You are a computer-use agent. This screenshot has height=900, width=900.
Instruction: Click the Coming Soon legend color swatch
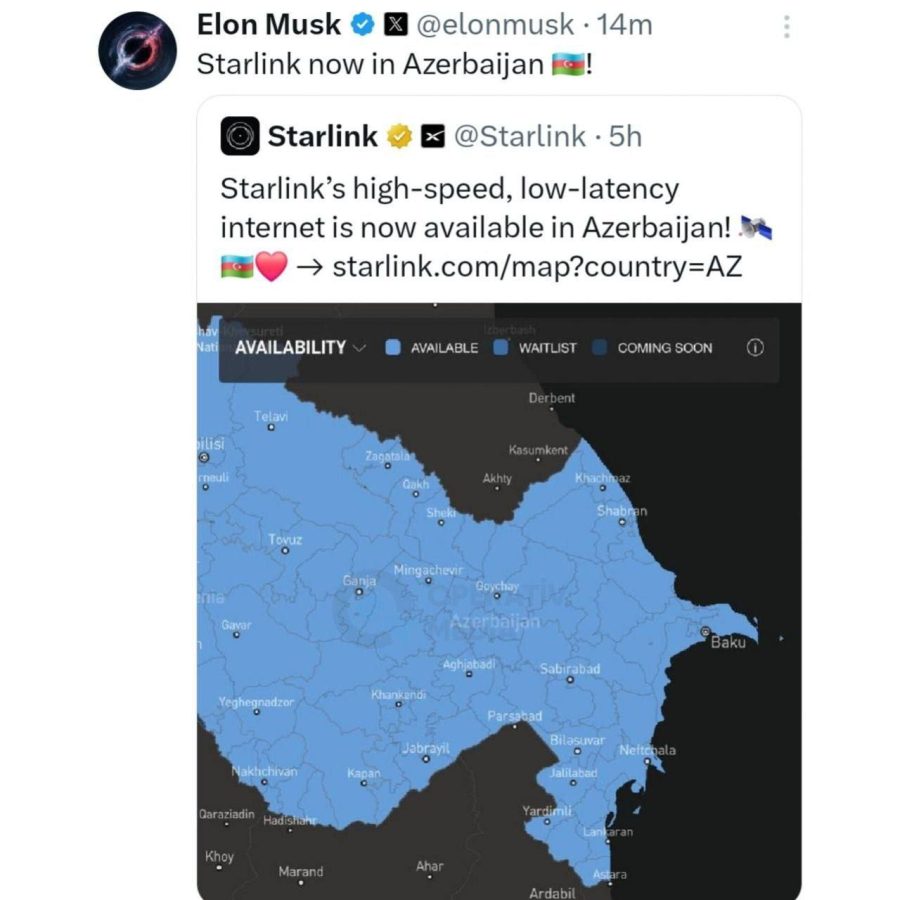600,348
